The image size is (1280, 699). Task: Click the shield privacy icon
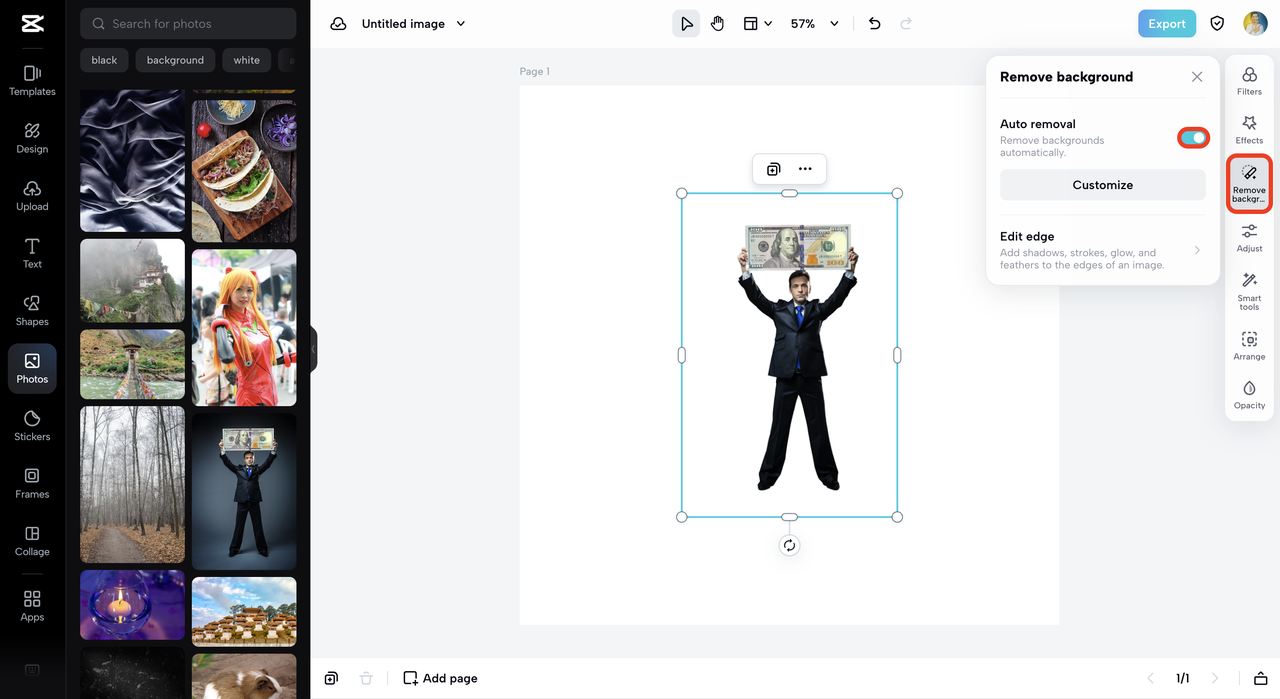point(1217,24)
